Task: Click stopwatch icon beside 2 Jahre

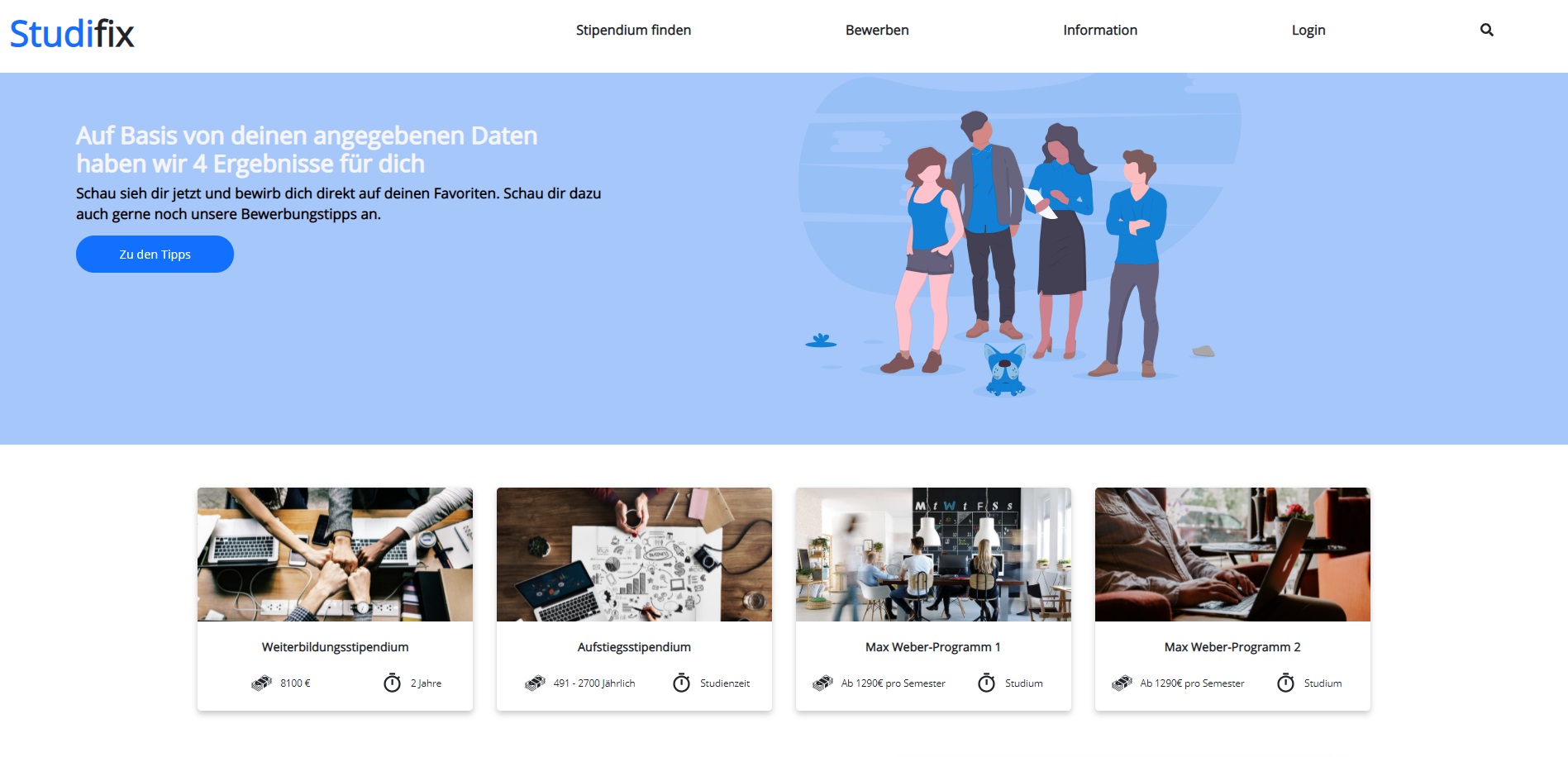Action: click(x=392, y=683)
